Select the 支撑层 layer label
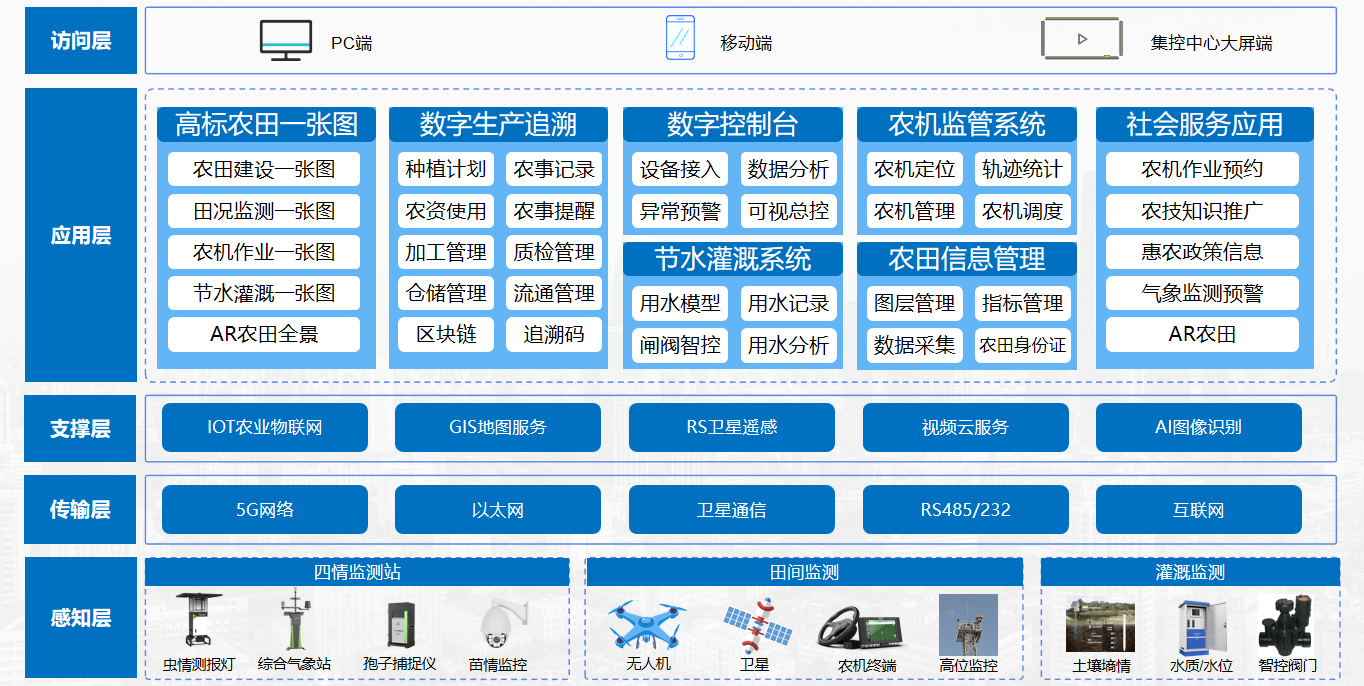The height and width of the screenshot is (686, 1364). 81,429
